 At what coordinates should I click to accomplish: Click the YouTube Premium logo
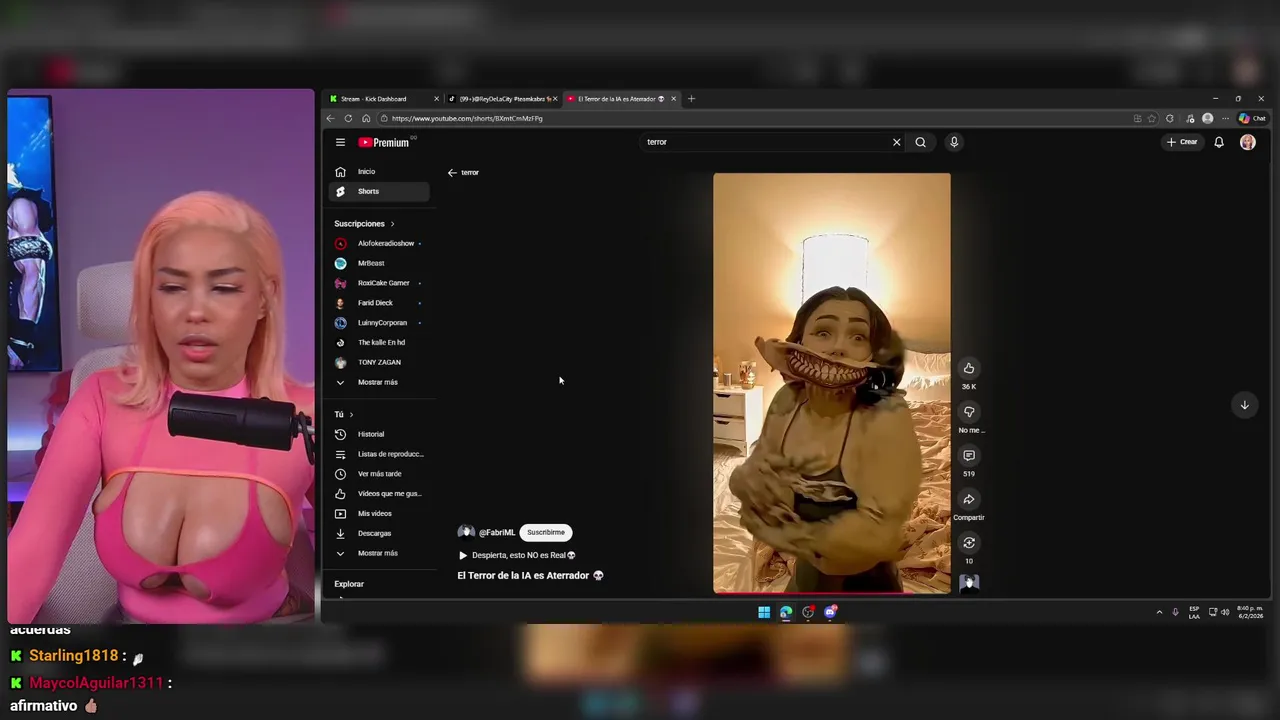tap(384, 142)
